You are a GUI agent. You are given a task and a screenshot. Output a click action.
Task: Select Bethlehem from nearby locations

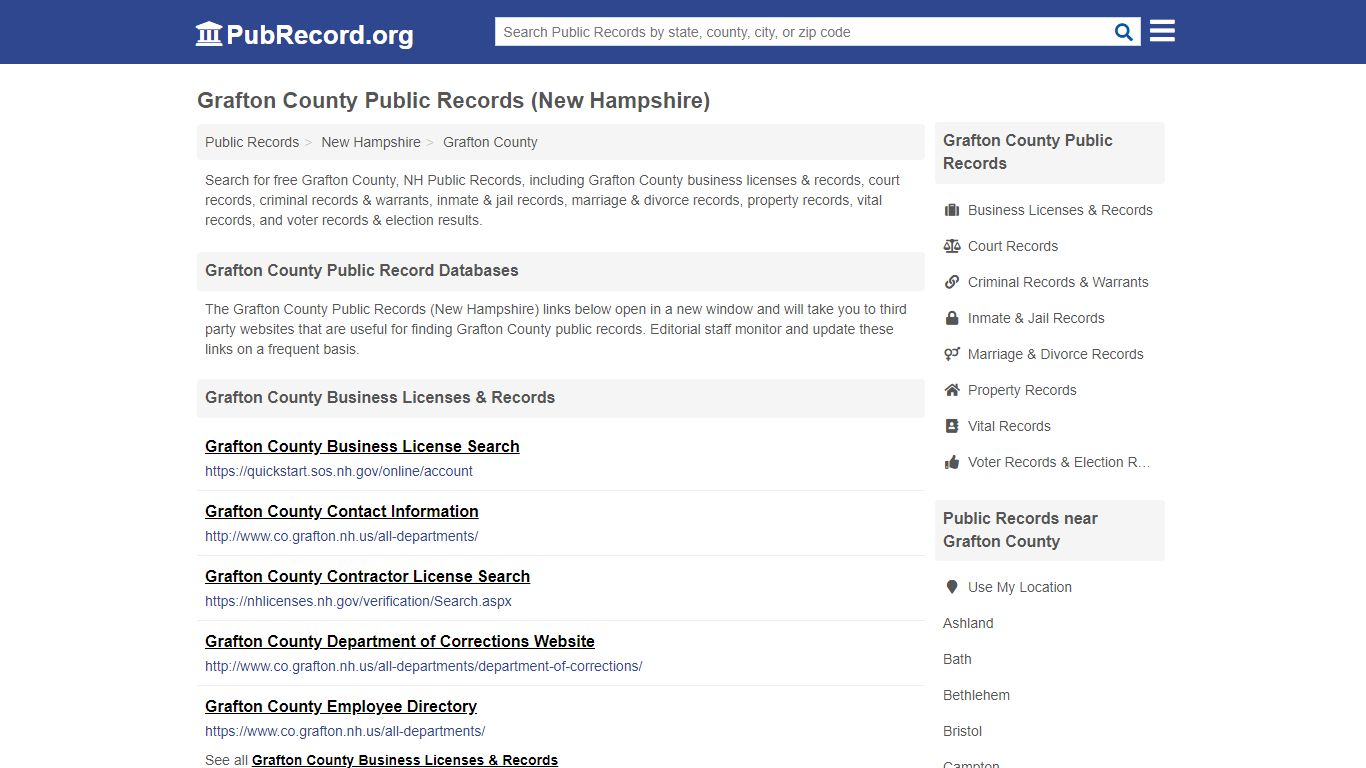coord(976,695)
